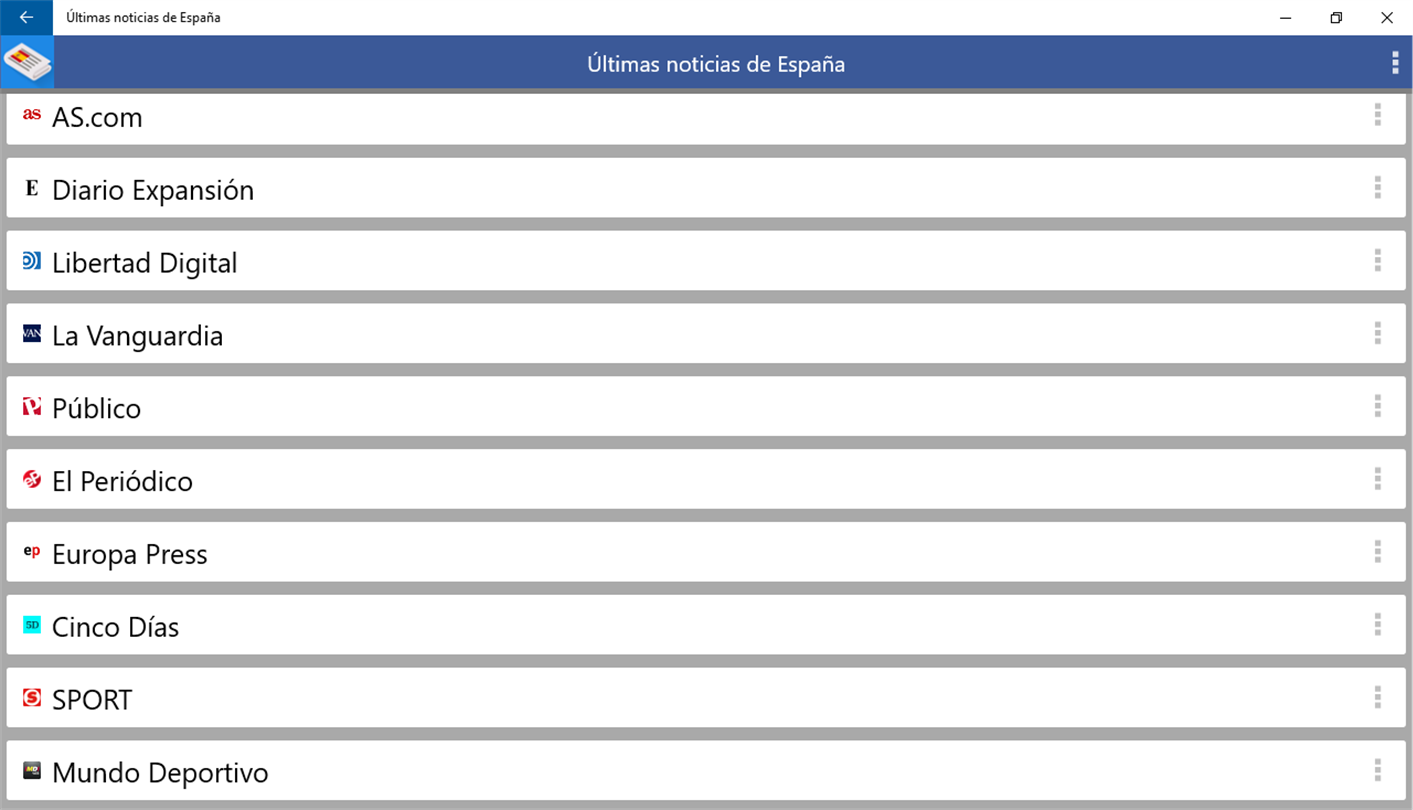Open the header three-dot overflow menu

(x=1395, y=63)
